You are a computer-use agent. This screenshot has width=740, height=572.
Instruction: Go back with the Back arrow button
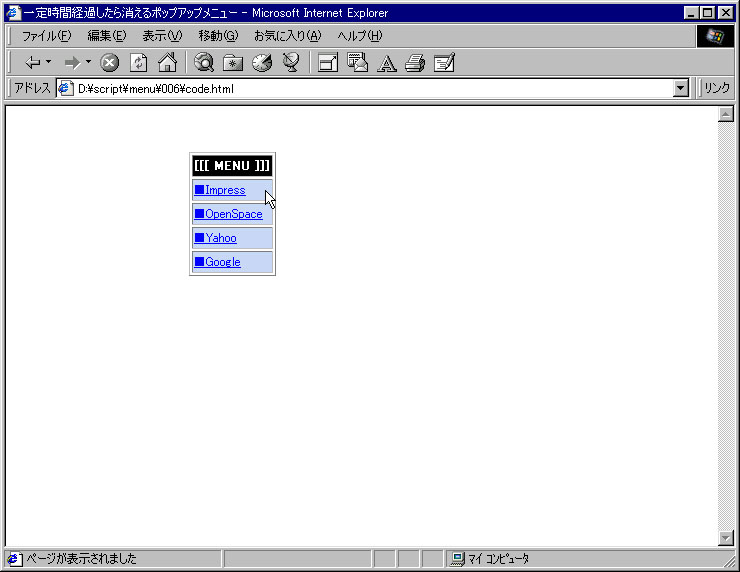coord(33,62)
